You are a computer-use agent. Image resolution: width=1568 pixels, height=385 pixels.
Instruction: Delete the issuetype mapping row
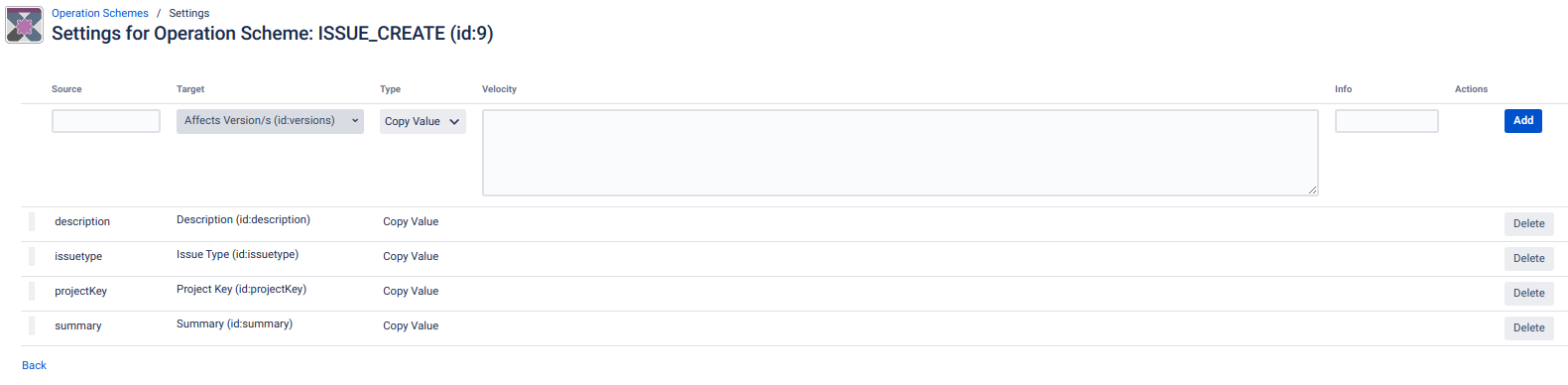pos(1528,259)
